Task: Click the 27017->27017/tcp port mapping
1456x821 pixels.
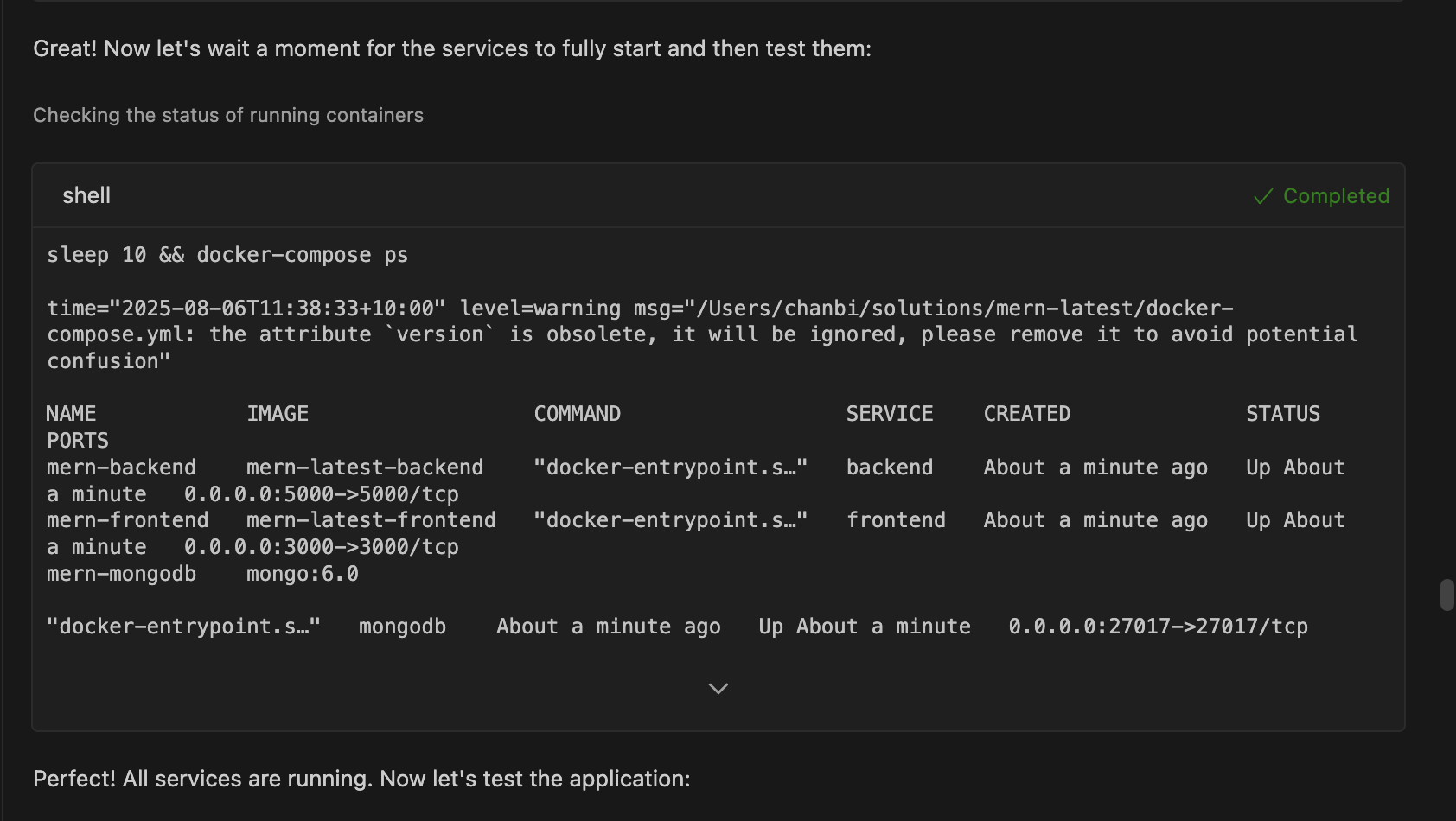Action: point(1158,627)
